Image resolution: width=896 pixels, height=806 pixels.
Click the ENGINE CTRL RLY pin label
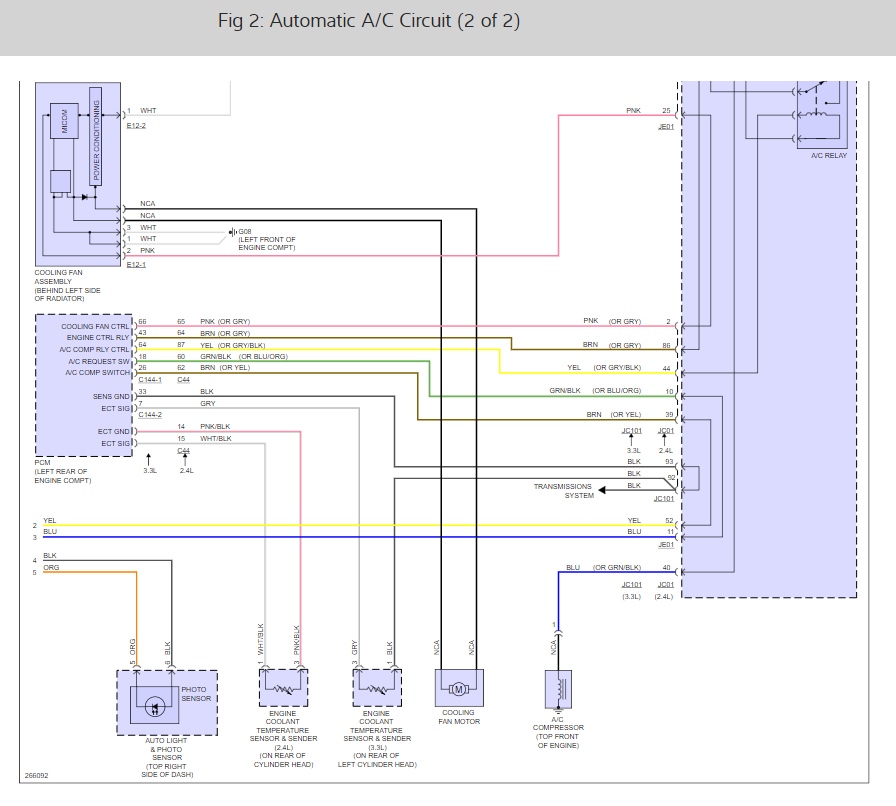98,337
